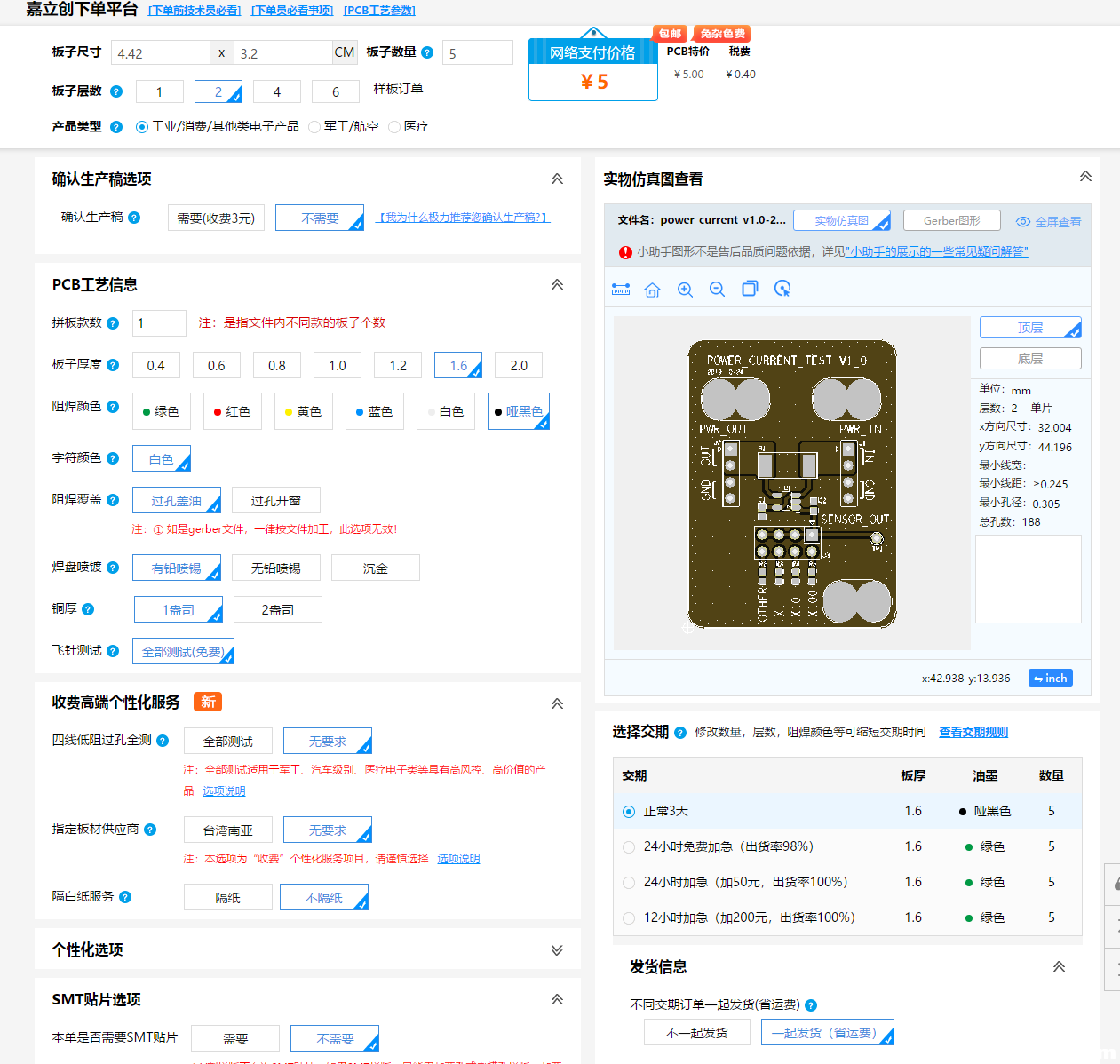Viewport: 1120px width, 1064px height.
Task: Select the 军工/航空 product type radio
Action: 314,126
